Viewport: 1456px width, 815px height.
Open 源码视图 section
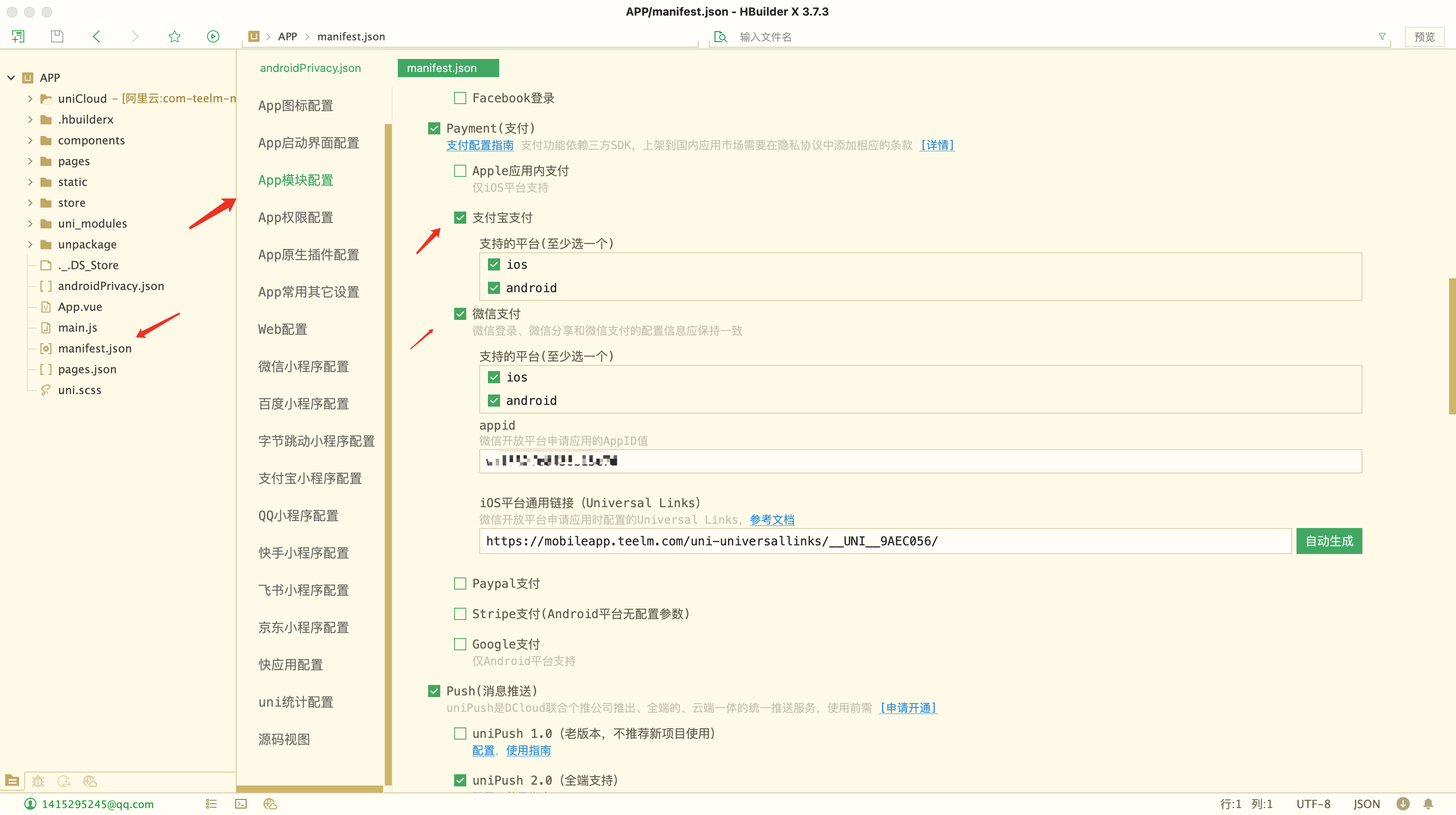(x=284, y=739)
